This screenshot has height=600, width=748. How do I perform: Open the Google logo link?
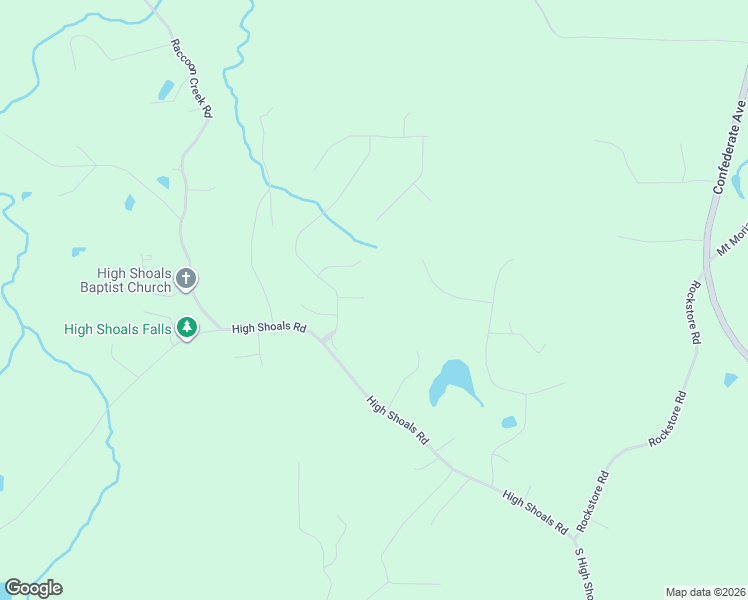(33, 588)
